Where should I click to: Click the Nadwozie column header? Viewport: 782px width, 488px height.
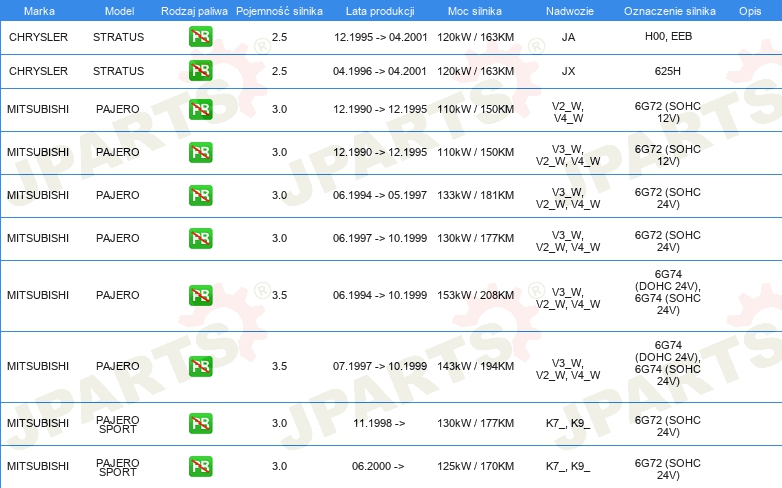[x=570, y=11]
